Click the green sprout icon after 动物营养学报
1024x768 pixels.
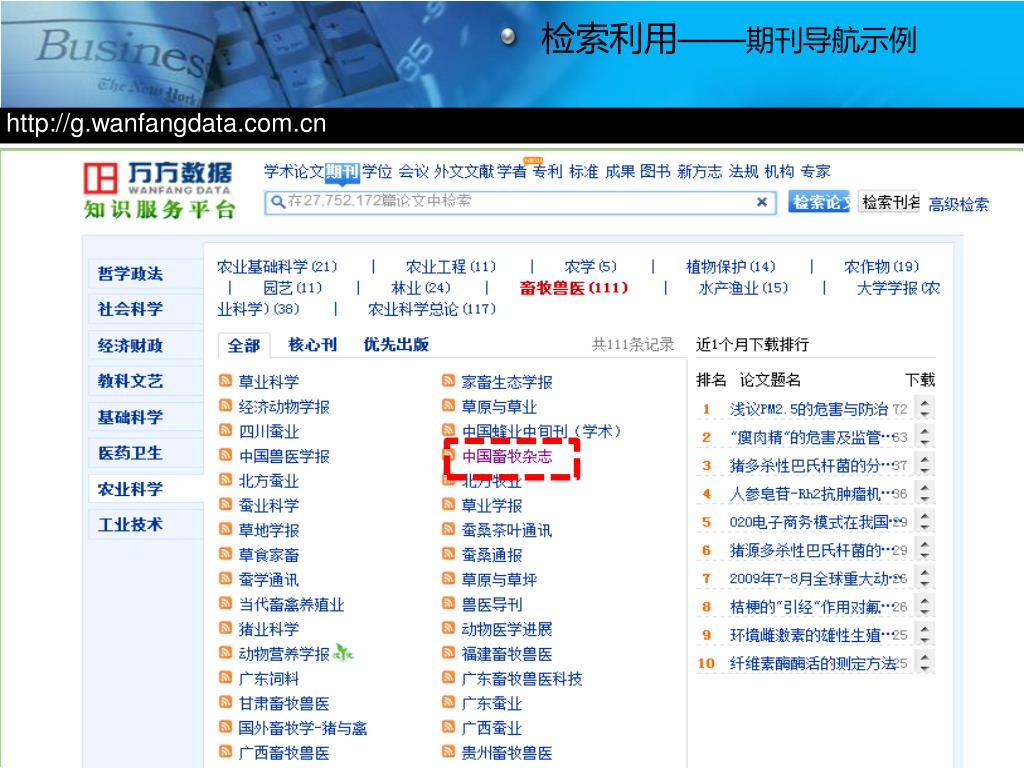(344, 651)
